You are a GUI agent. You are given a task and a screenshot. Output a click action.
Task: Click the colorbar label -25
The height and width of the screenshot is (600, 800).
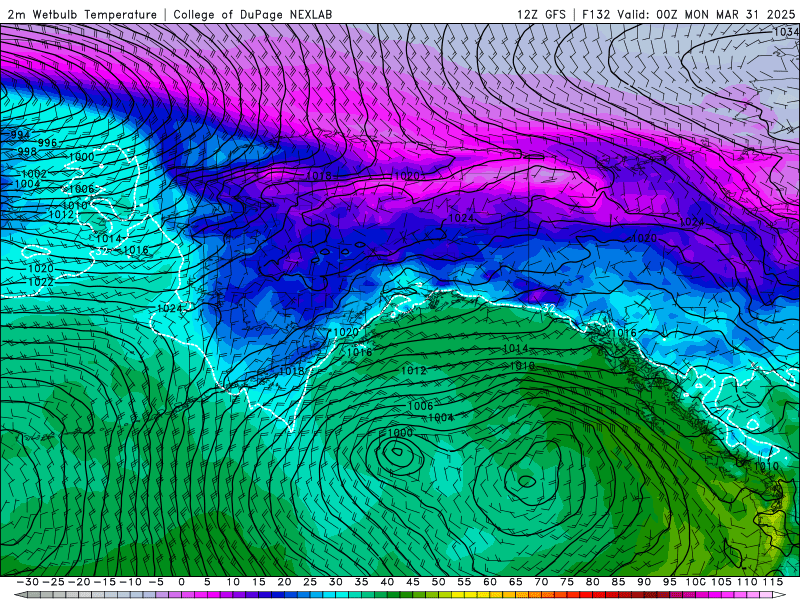click(53, 582)
